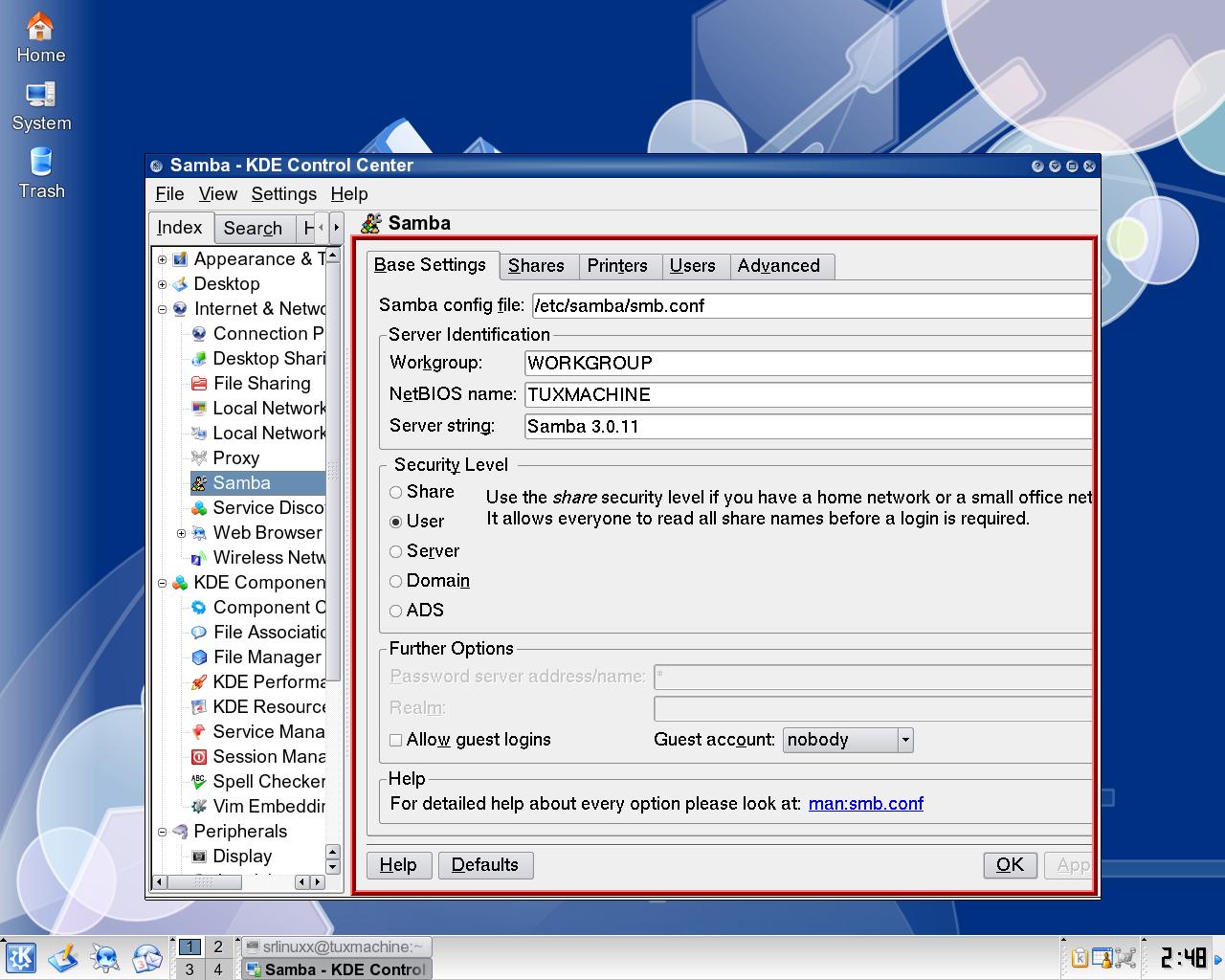Switch to srlinuxx@tuxmachine terminal in taskbar
This screenshot has width=1225, height=980.
click(336, 947)
